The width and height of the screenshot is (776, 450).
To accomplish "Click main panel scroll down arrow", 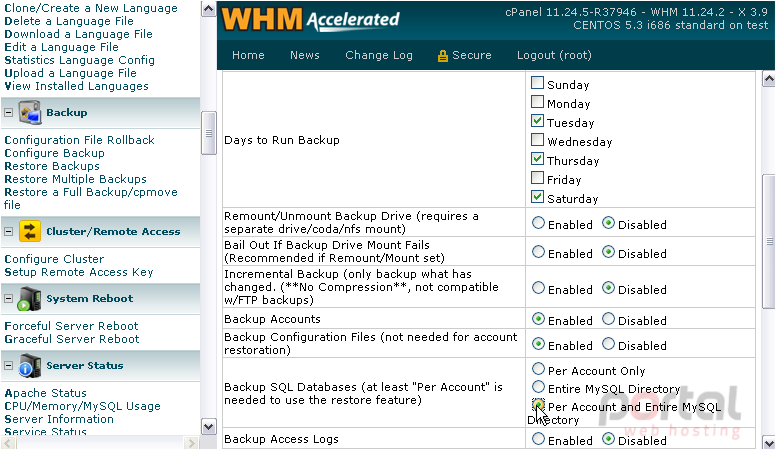I will (769, 442).
